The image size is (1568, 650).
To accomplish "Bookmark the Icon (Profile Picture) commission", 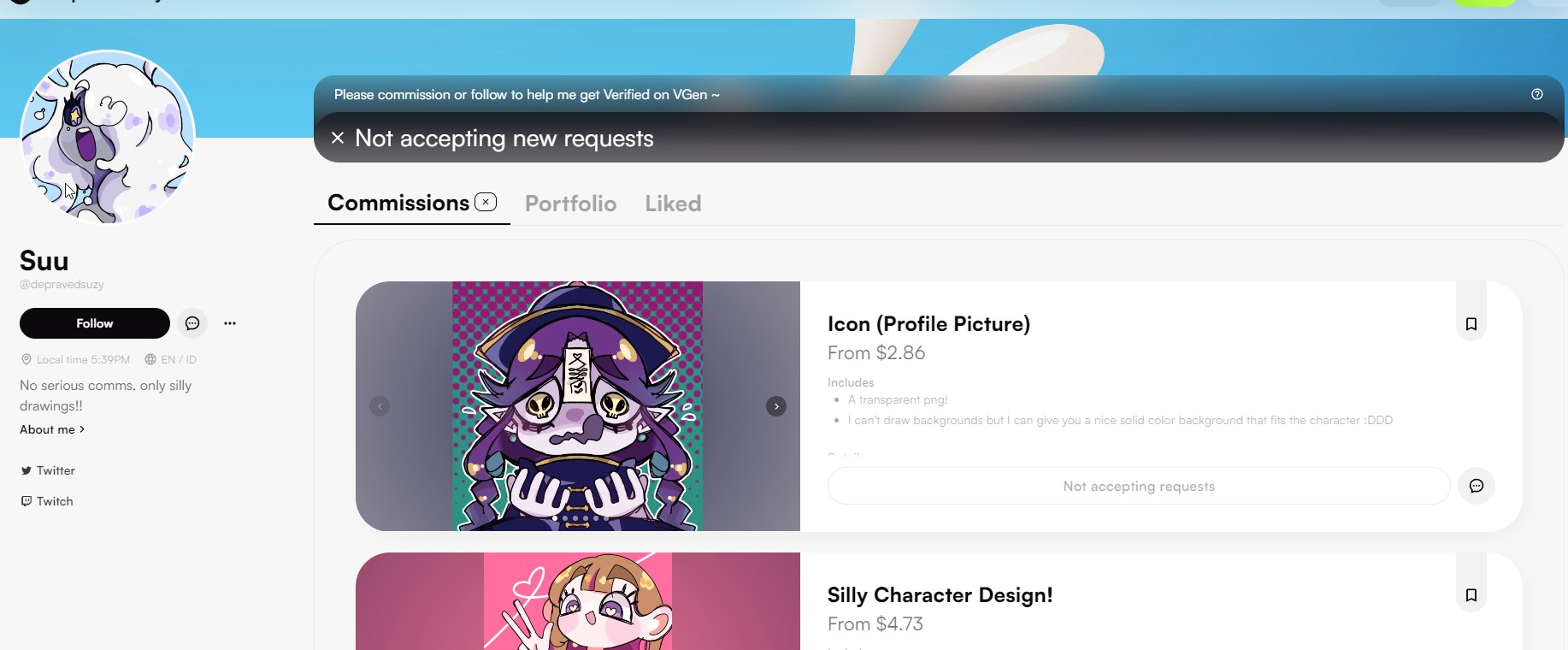I will tap(1471, 324).
